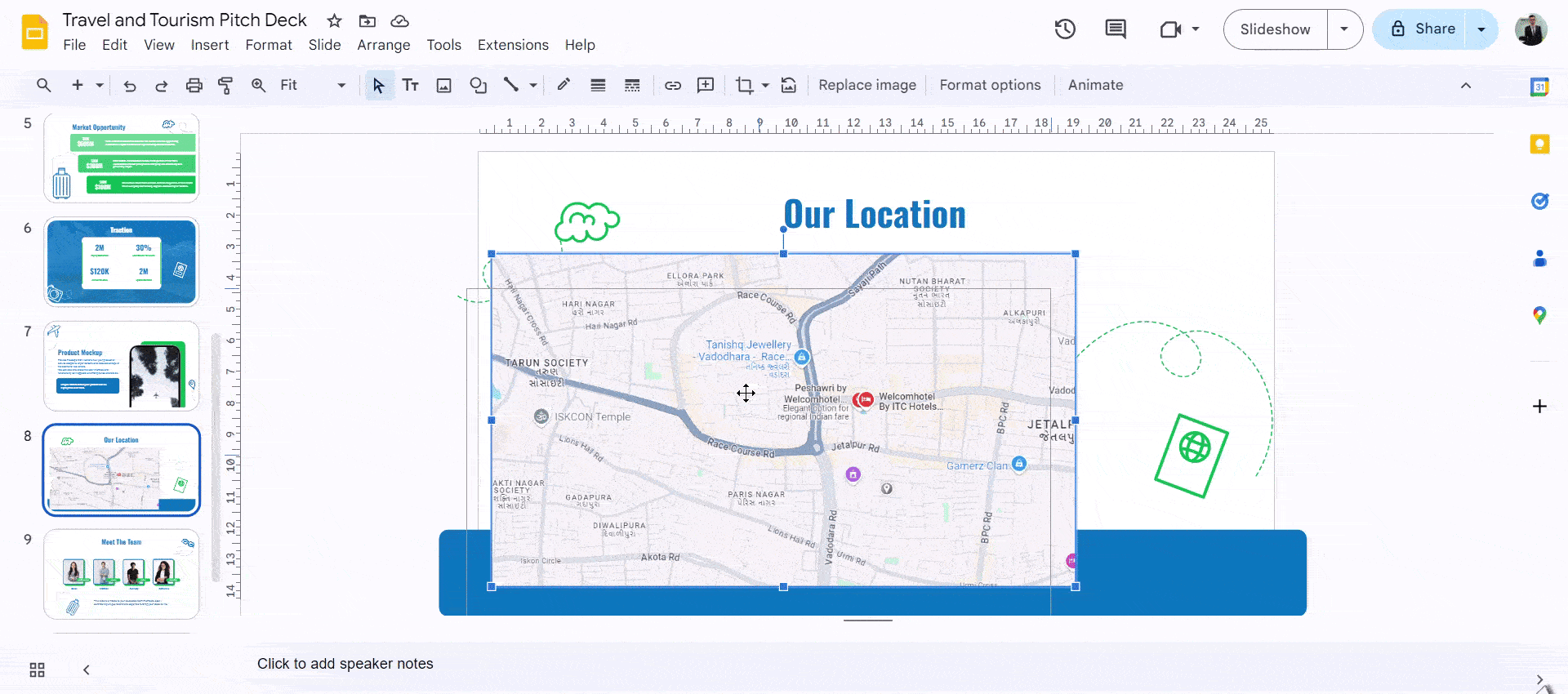Open the Arrange menu
The width and height of the screenshot is (1568, 694).
tap(383, 45)
